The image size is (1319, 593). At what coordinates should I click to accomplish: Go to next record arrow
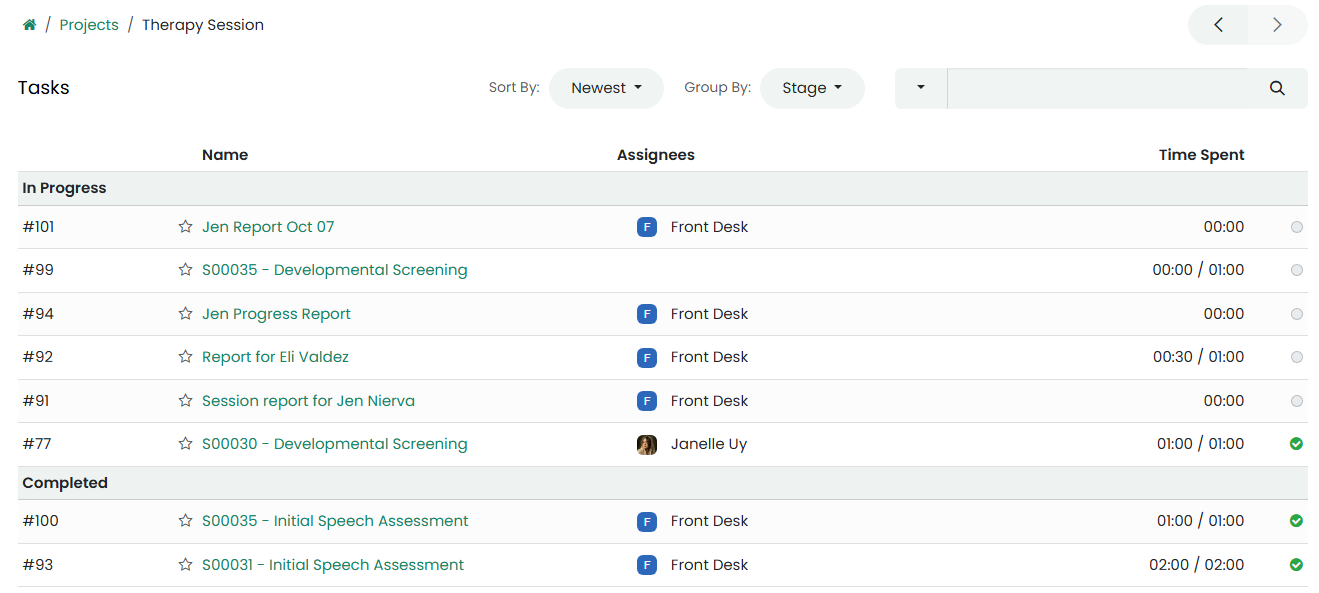tap(1277, 25)
